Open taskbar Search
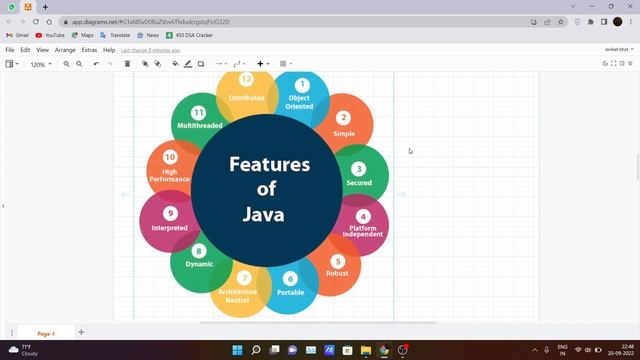Viewport: 640px width, 360px height. (256, 350)
